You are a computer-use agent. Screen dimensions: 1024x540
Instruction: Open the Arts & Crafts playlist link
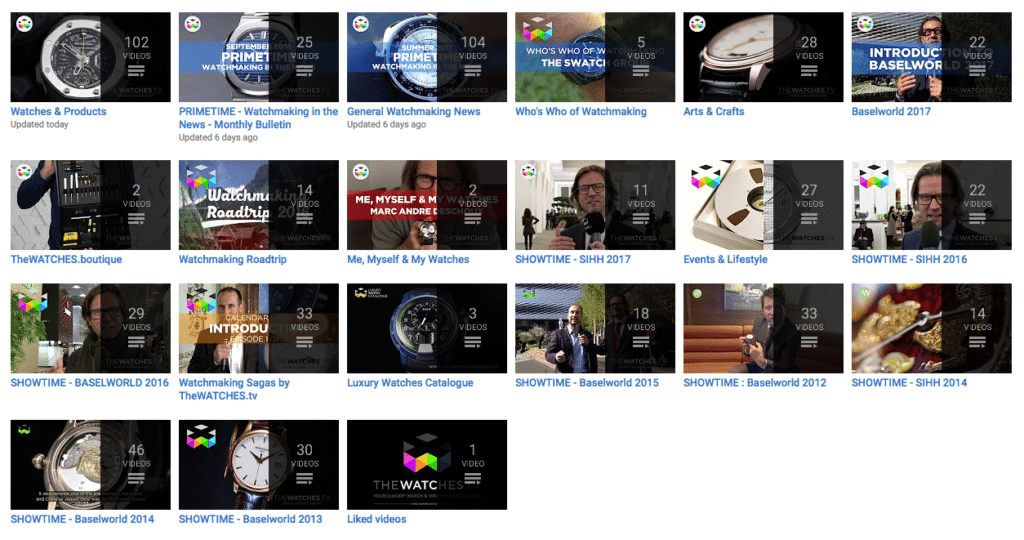714,112
